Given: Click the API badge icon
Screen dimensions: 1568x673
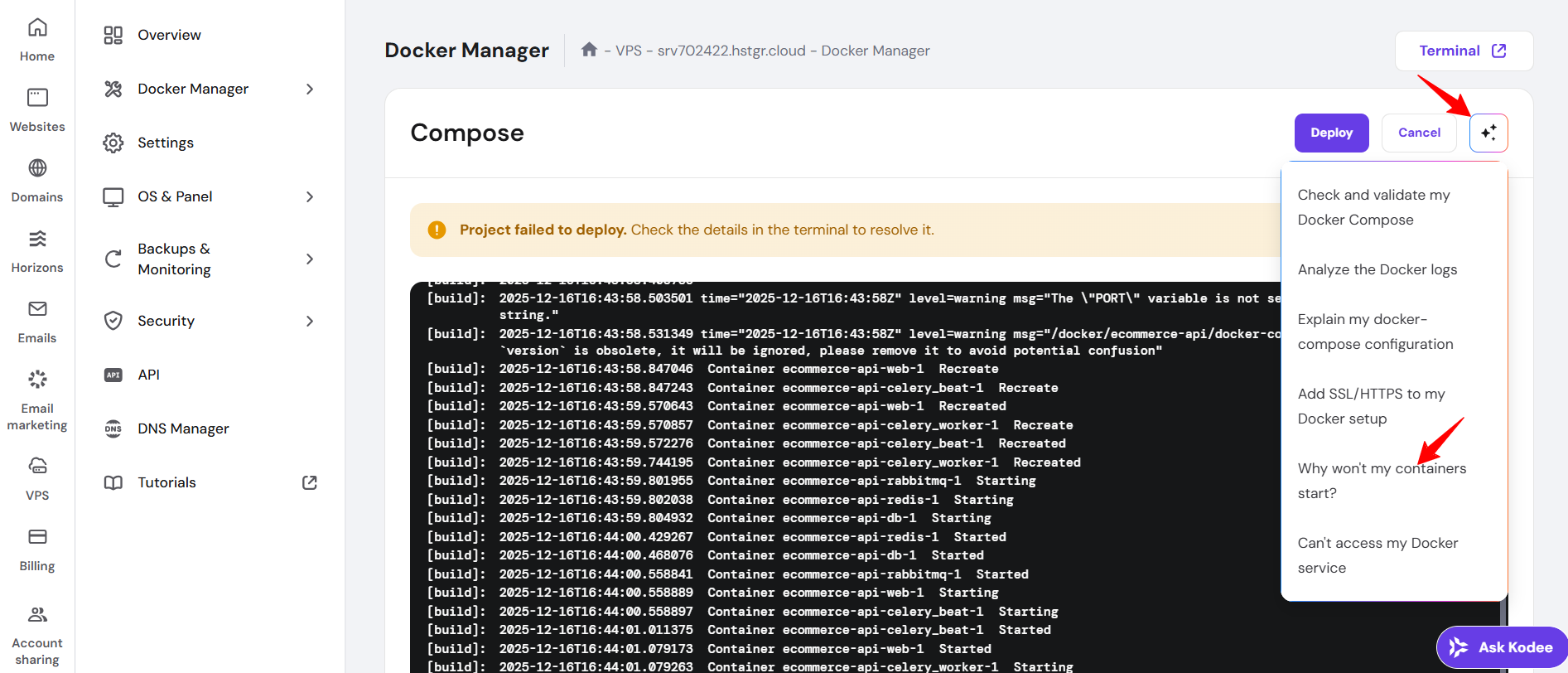Looking at the screenshot, I should click(113, 375).
